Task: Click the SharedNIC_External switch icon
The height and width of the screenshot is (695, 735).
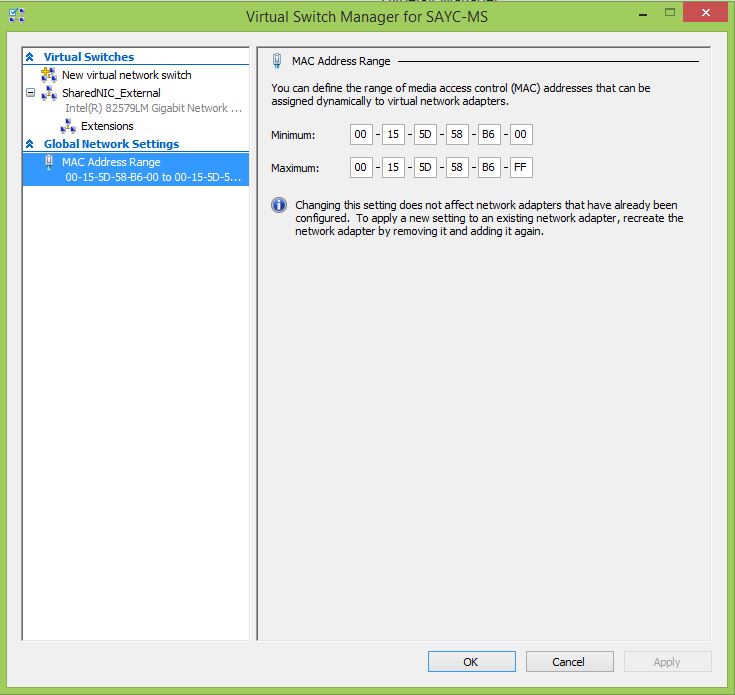Action: (x=49, y=93)
